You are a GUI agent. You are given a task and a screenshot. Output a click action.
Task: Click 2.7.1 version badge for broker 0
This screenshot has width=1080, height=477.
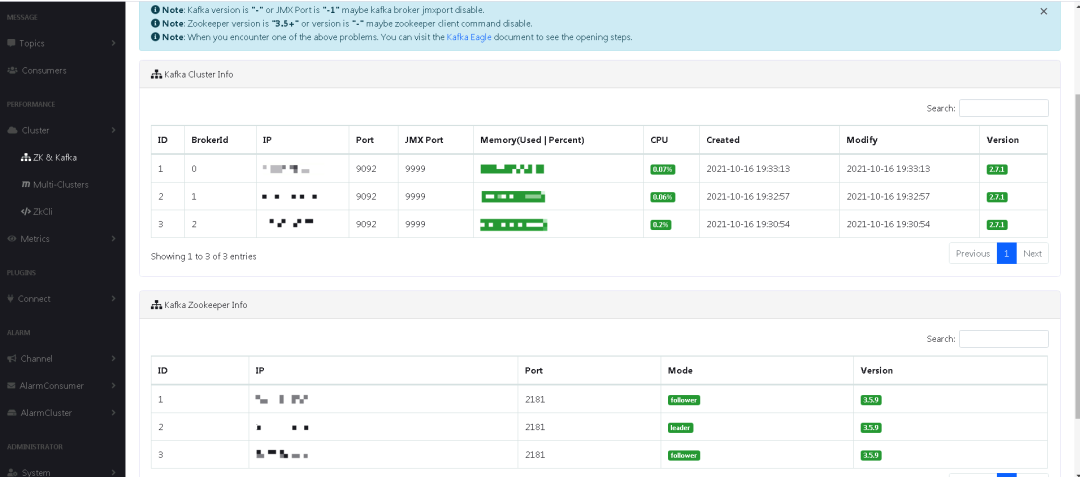point(997,169)
